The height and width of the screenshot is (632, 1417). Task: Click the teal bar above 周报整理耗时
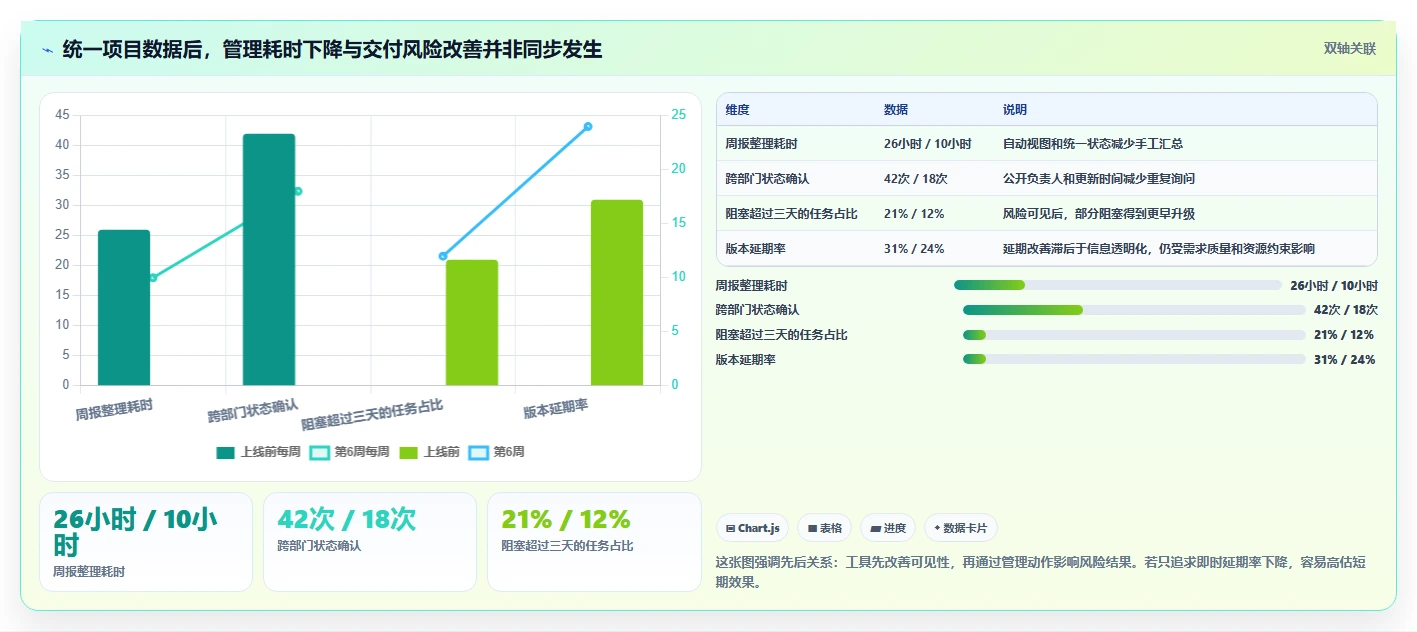coord(124,308)
